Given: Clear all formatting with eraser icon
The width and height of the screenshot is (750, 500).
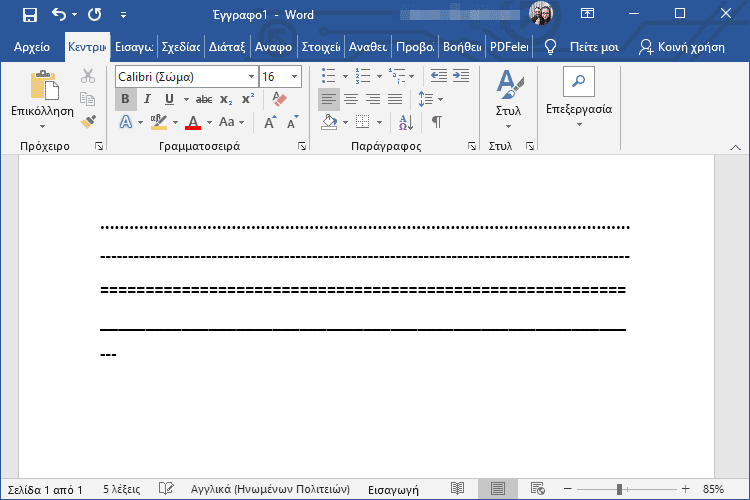Looking at the screenshot, I should coord(279,99).
